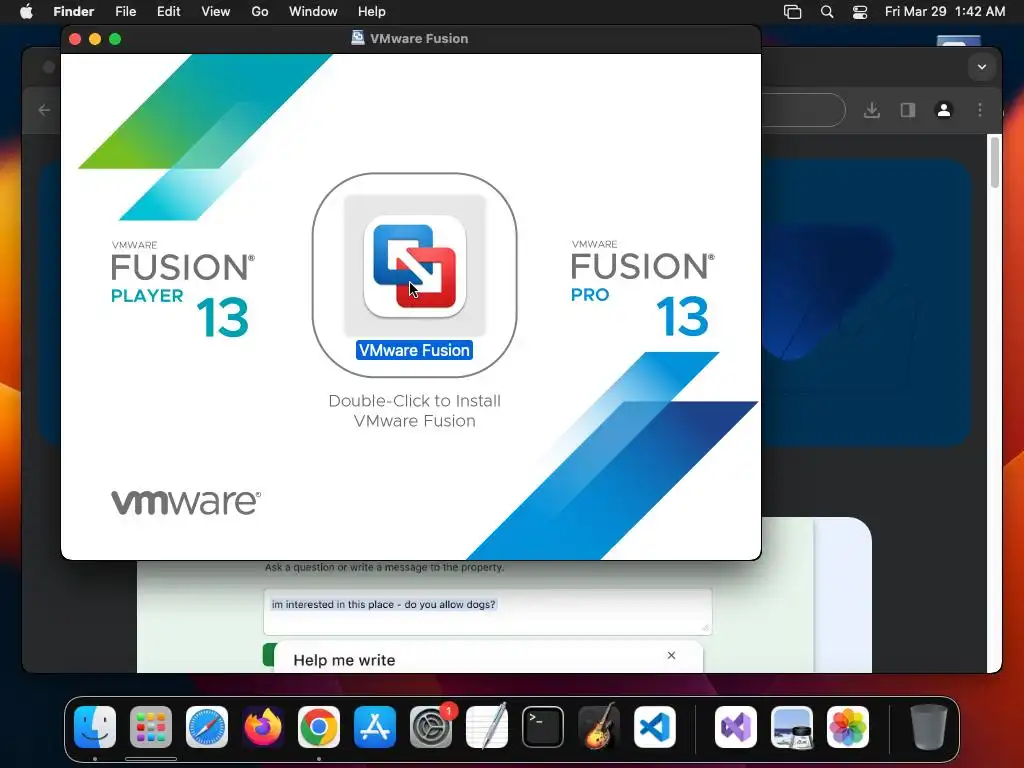This screenshot has height=768, width=1024.
Task: Close the Help me write popup
Action: (x=671, y=655)
